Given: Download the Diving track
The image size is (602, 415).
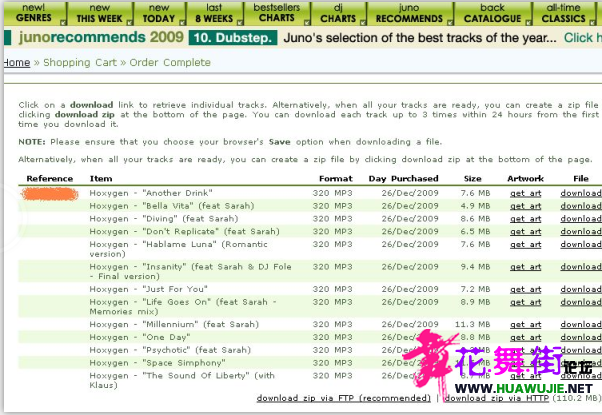Looking at the screenshot, I should 580,219.
